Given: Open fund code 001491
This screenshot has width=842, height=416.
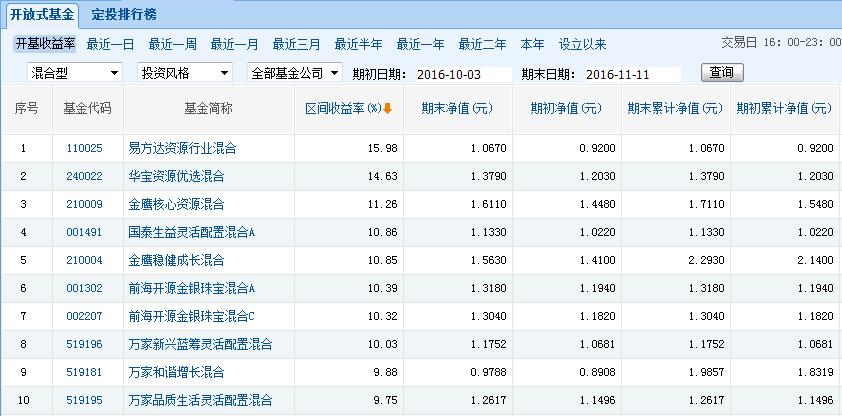Looking at the screenshot, I should point(84,232).
